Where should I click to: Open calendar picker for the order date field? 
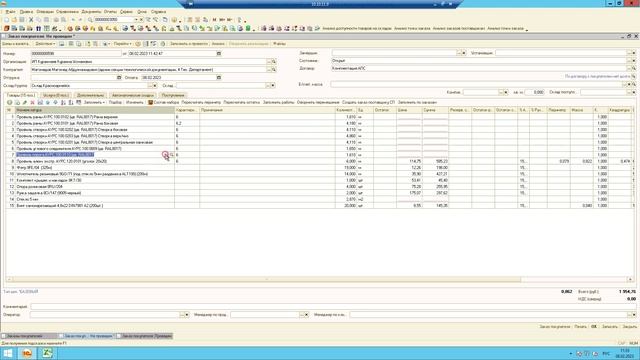[219, 53]
